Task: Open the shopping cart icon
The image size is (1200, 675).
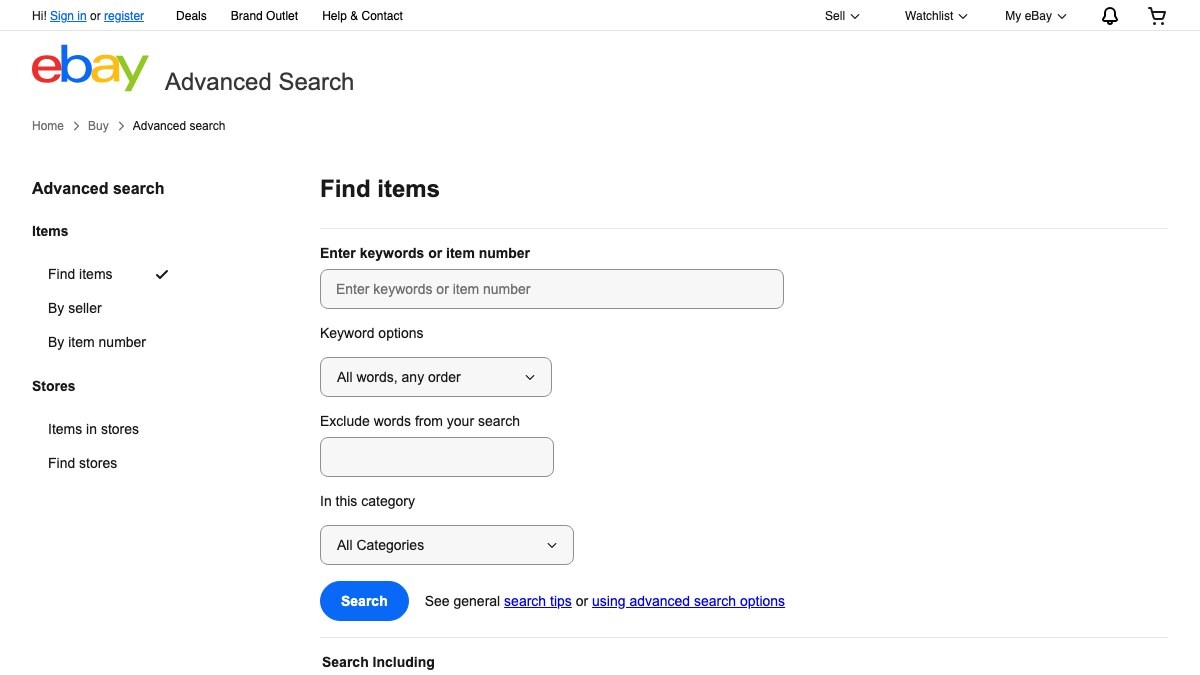Action: tap(1157, 16)
